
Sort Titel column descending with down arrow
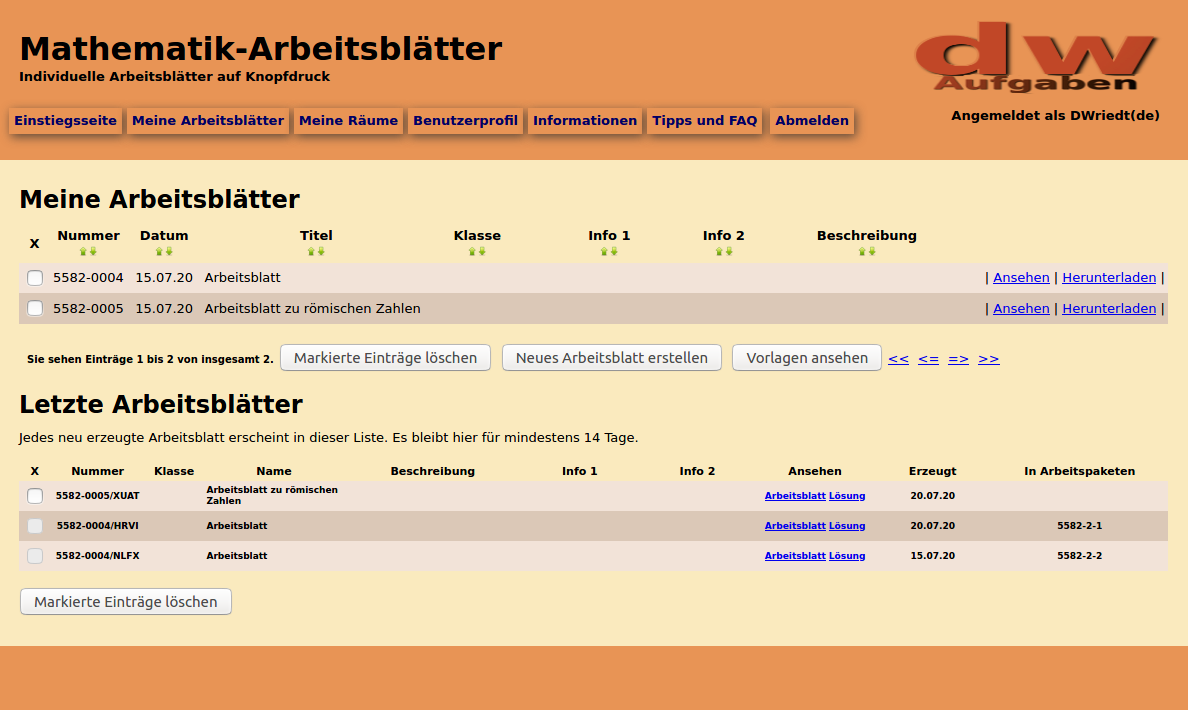[321, 252]
